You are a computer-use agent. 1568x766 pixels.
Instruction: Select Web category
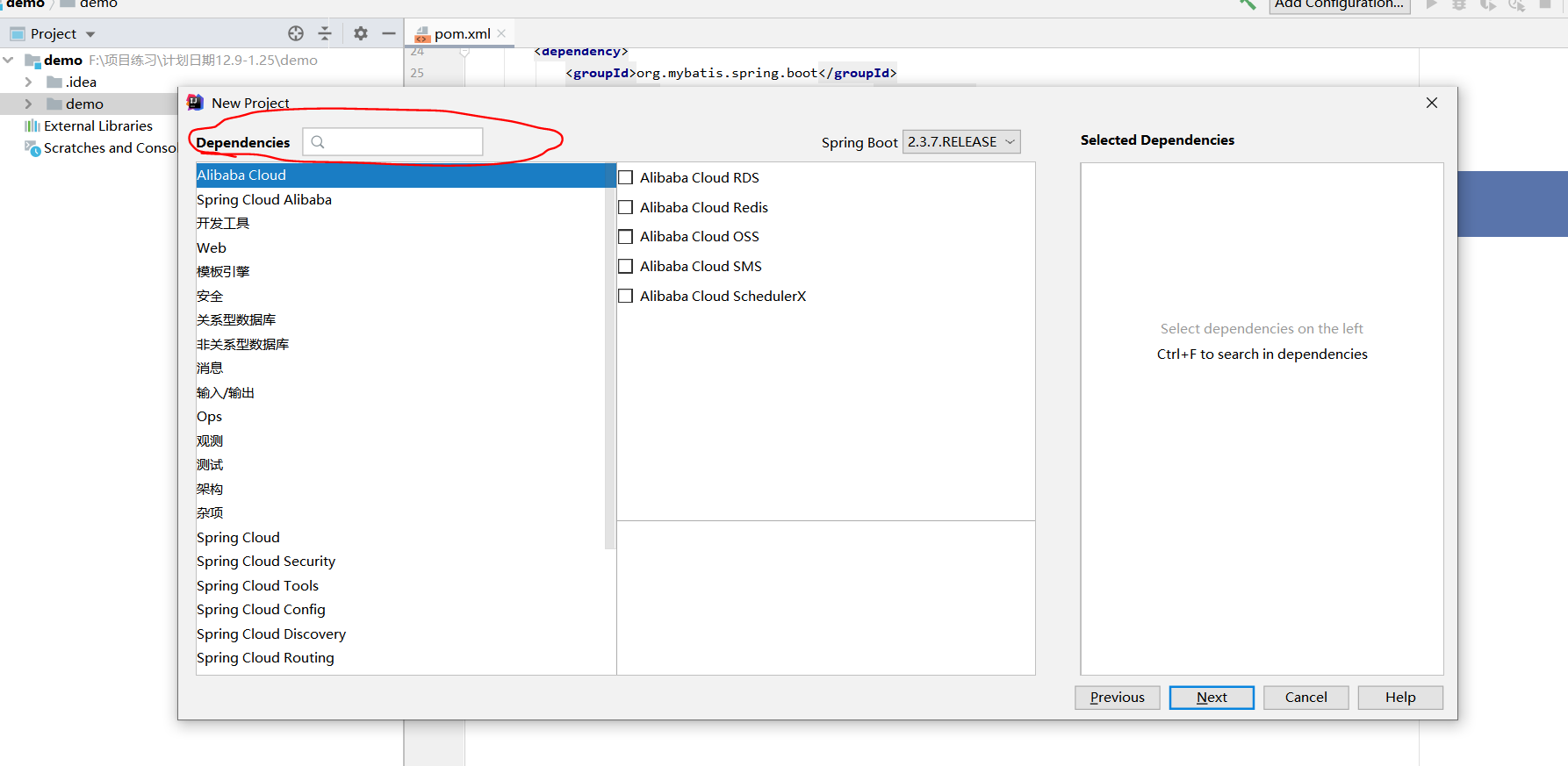(x=400, y=247)
